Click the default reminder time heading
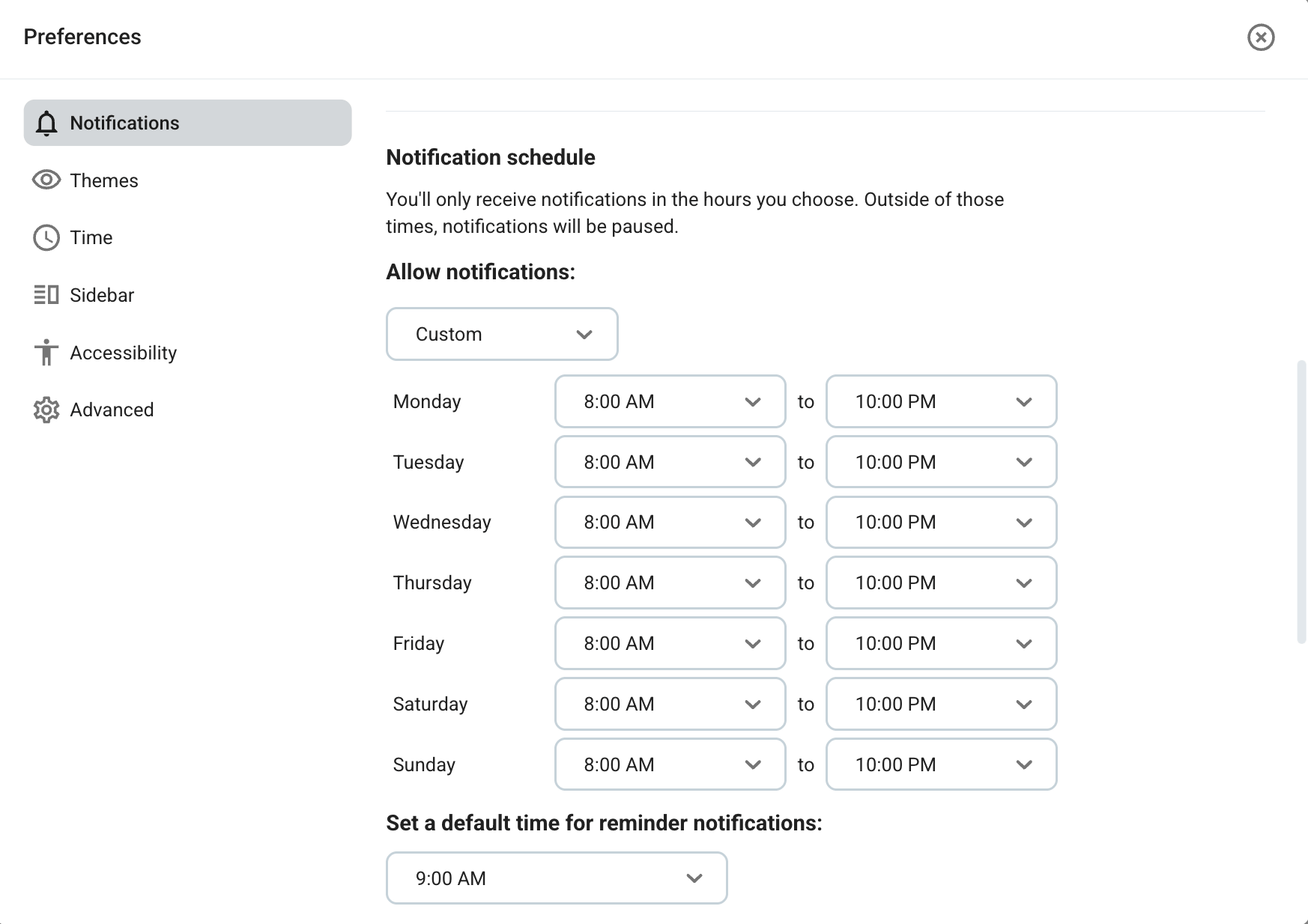This screenshot has height=924, width=1308. point(604,823)
